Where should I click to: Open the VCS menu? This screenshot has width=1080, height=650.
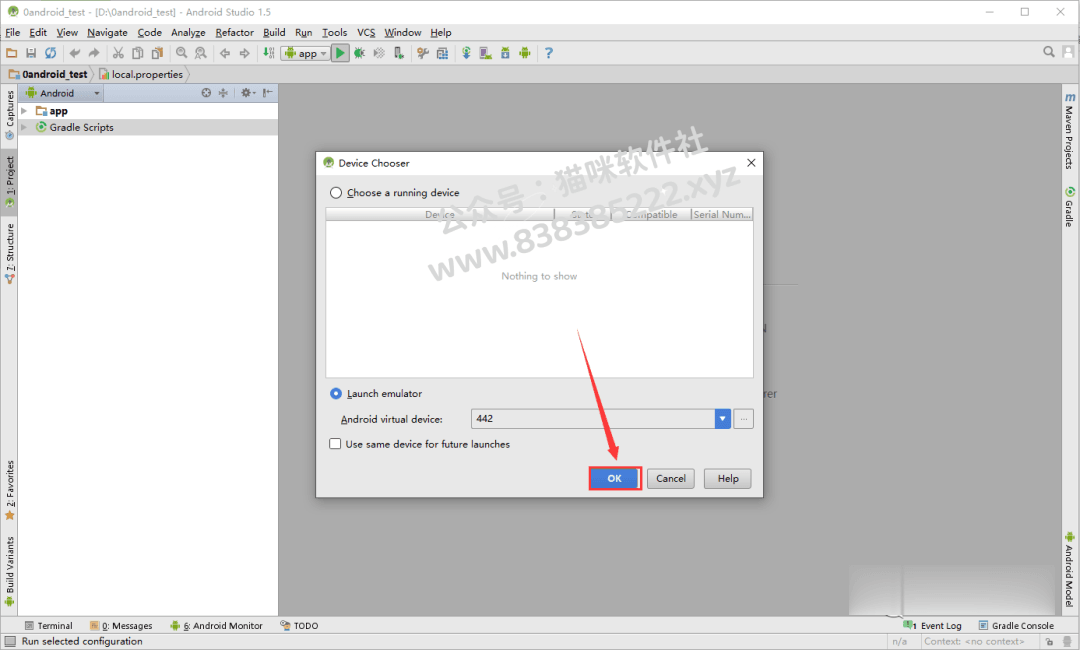click(366, 32)
